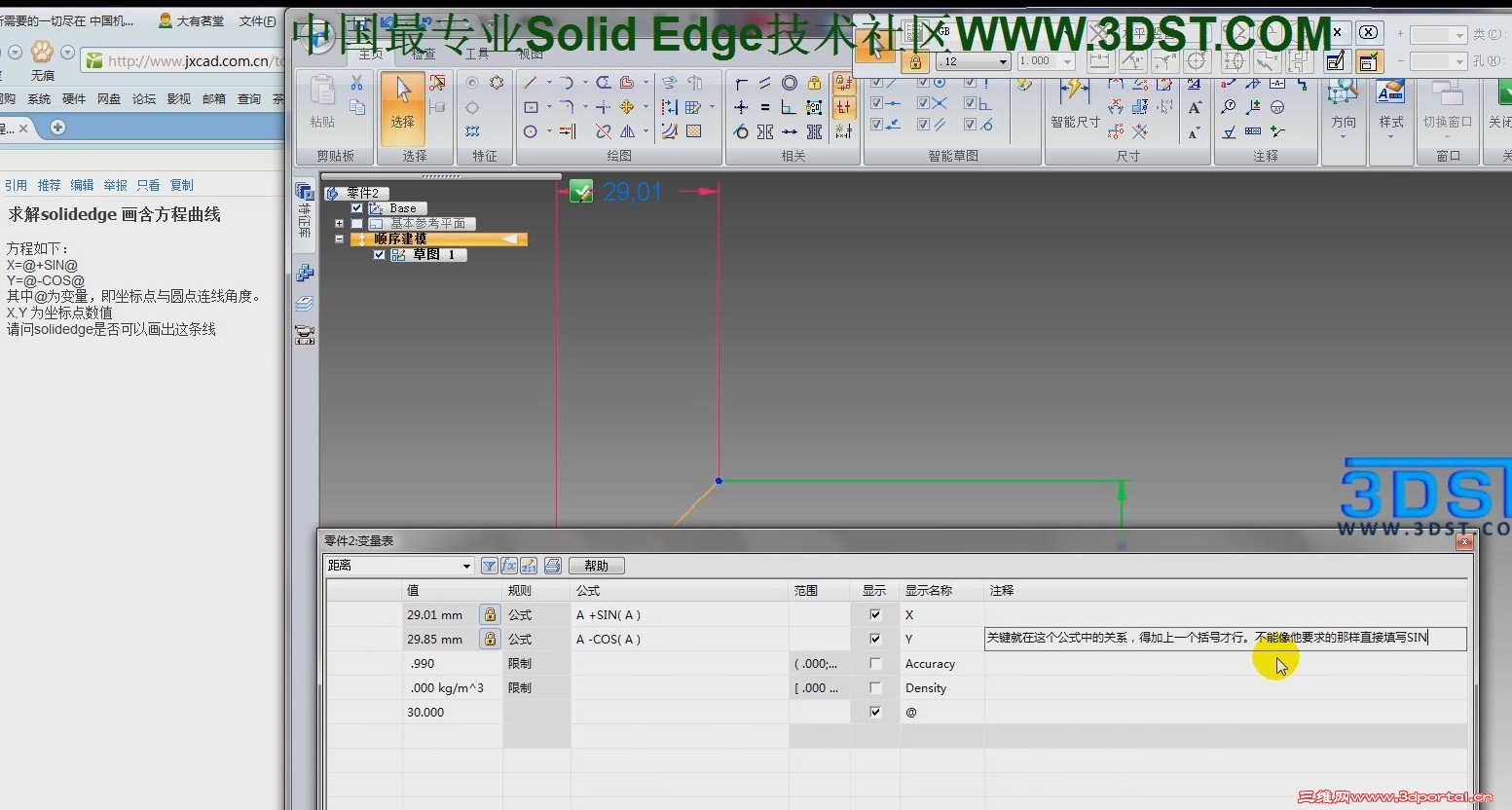Click the Copy icon in clipboard group

357,107
